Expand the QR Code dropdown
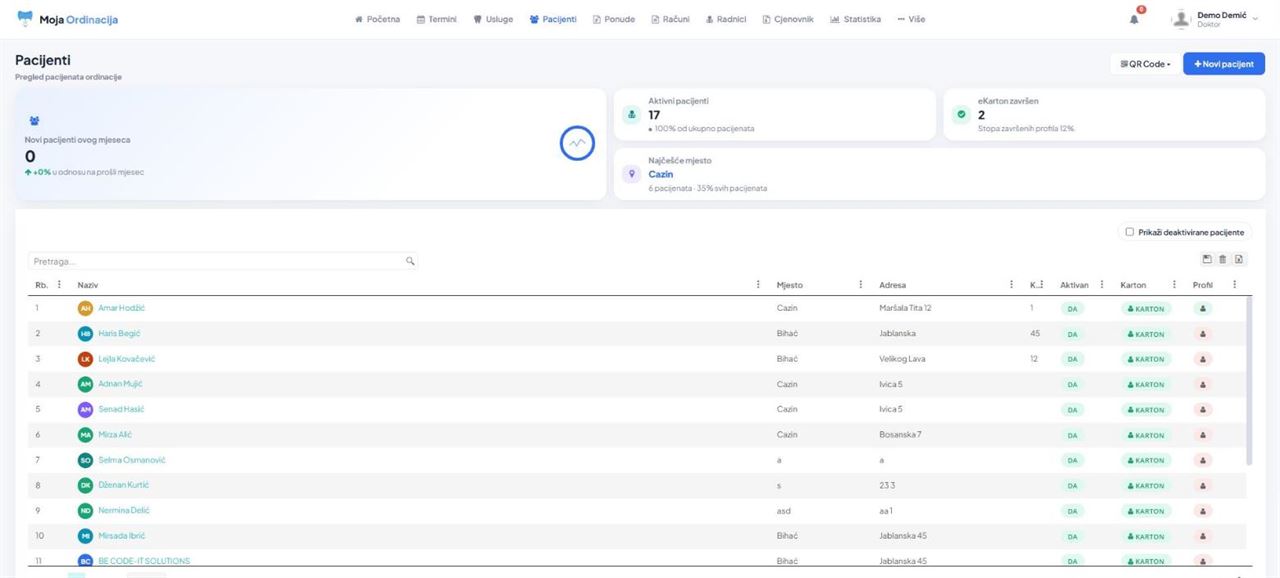 (x=1145, y=64)
